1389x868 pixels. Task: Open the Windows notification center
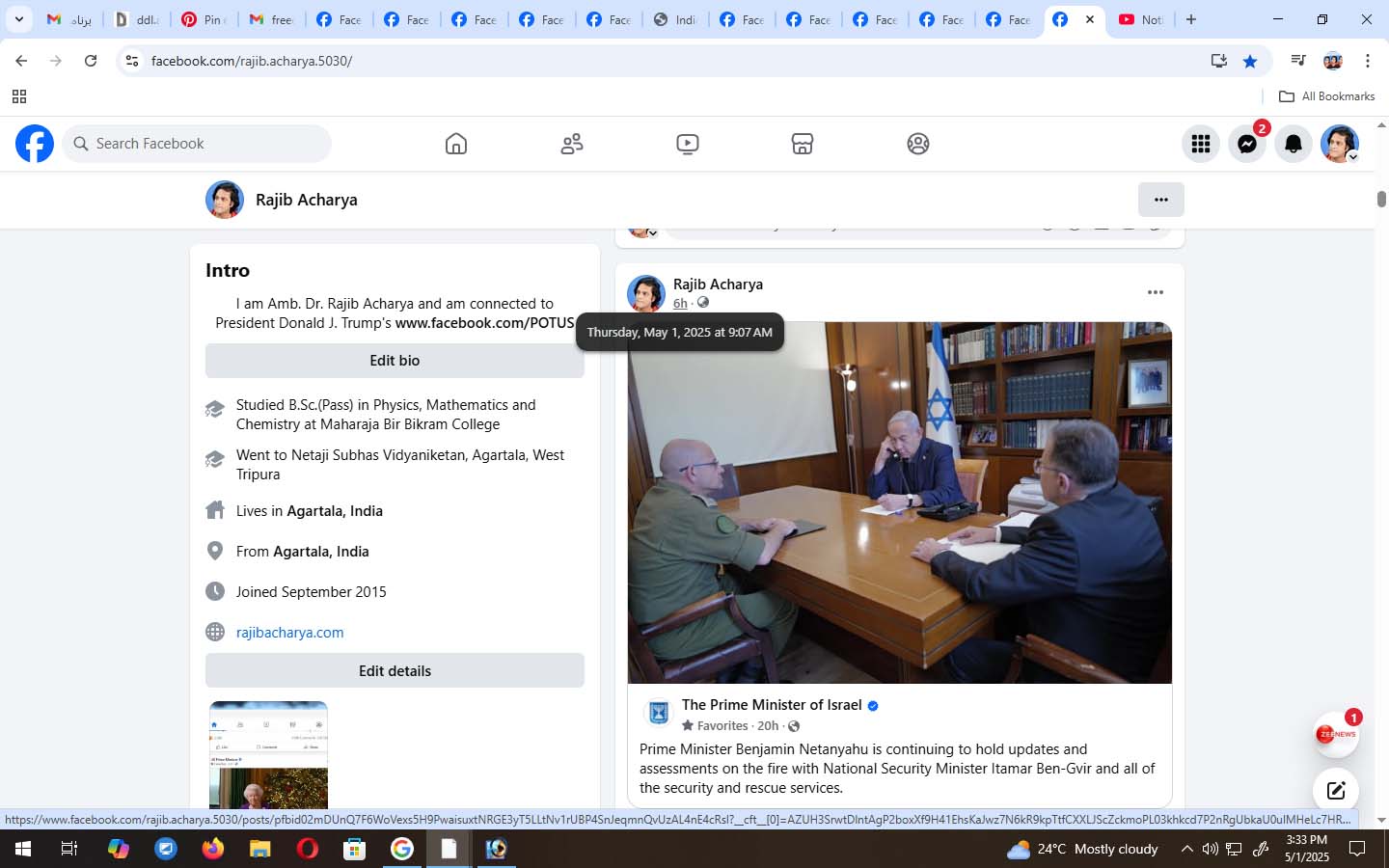coord(1357,849)
